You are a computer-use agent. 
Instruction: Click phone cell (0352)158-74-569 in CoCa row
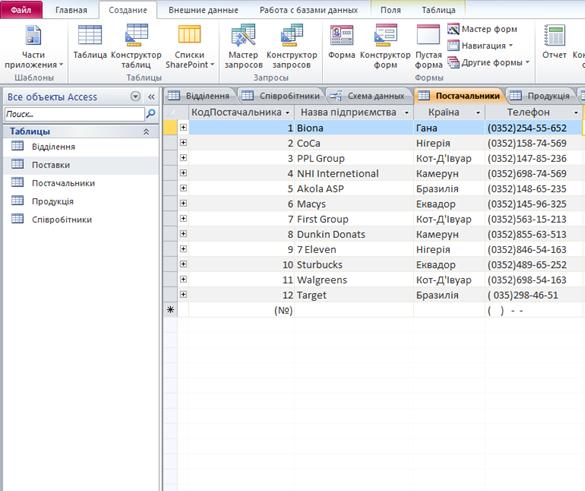tap(534, 143)
